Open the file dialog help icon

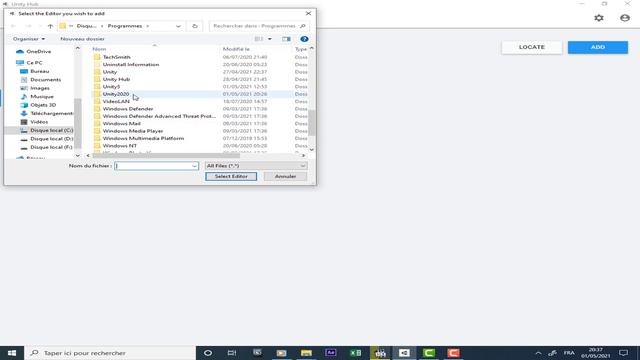304,39
